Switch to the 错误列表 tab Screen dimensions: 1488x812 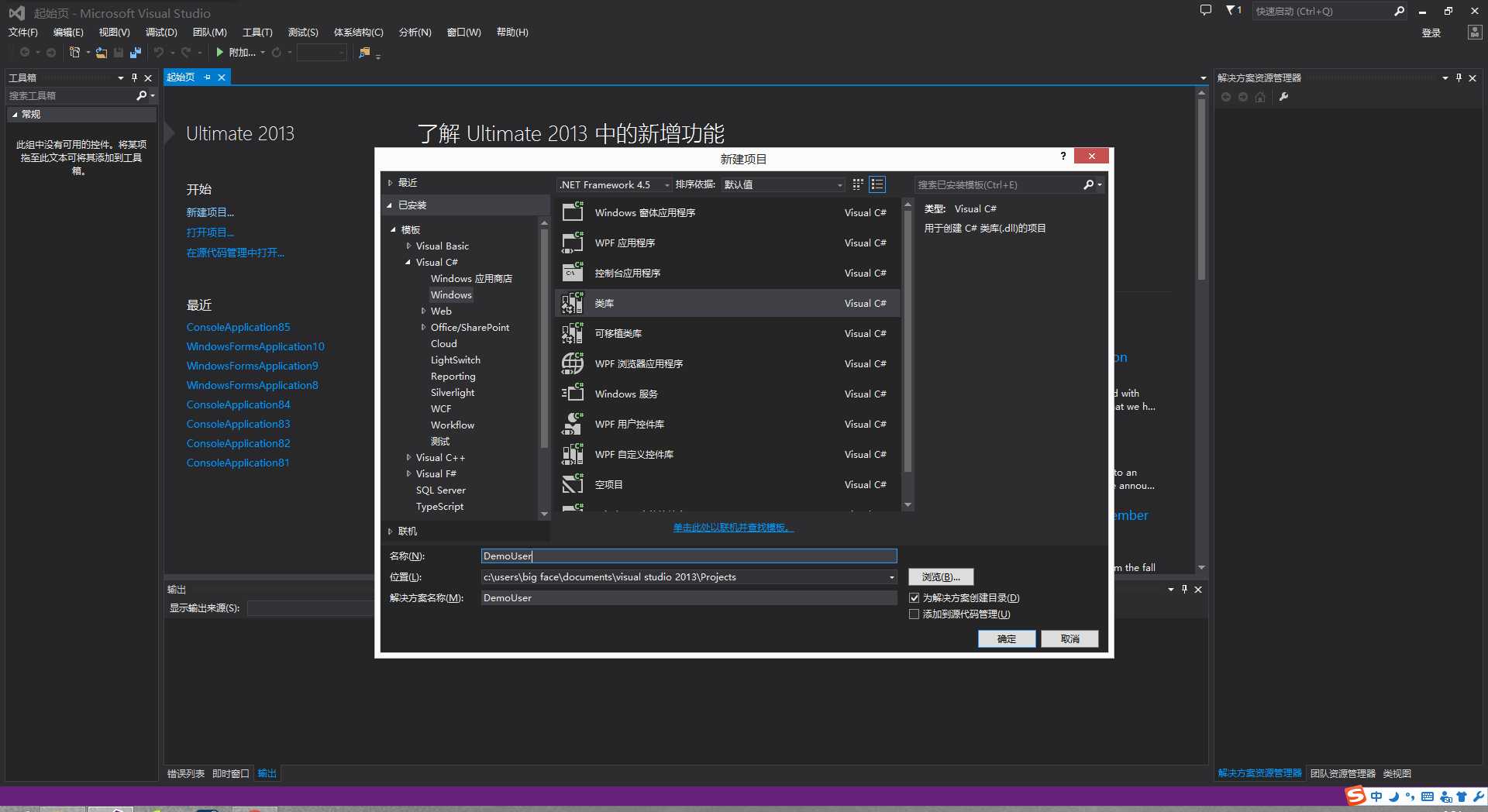pyautogui.click(x=186, y=773)
